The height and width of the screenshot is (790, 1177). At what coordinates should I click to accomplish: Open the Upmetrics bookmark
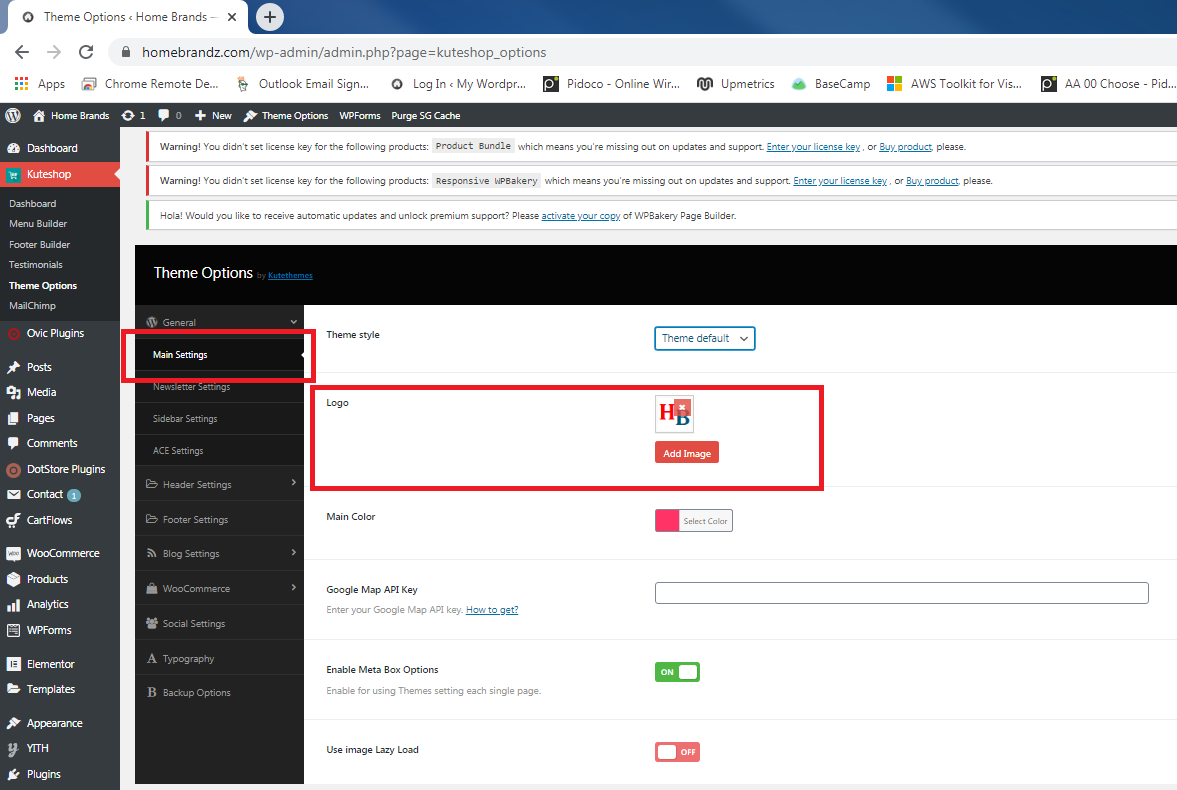point(736,83)
